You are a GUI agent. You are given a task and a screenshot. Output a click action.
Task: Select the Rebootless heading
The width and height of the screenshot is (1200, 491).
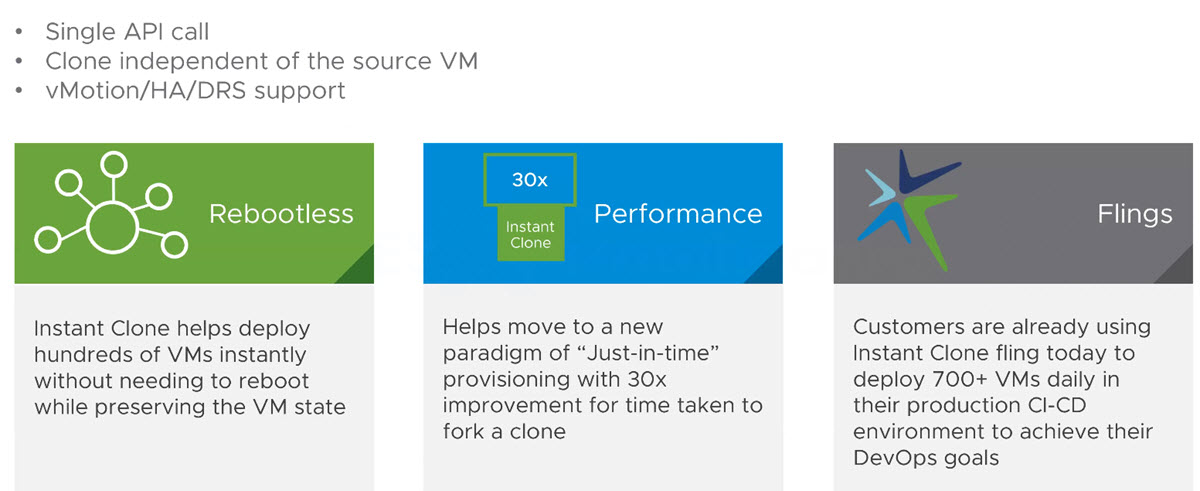pyautogui.click(x=281, y=214)
